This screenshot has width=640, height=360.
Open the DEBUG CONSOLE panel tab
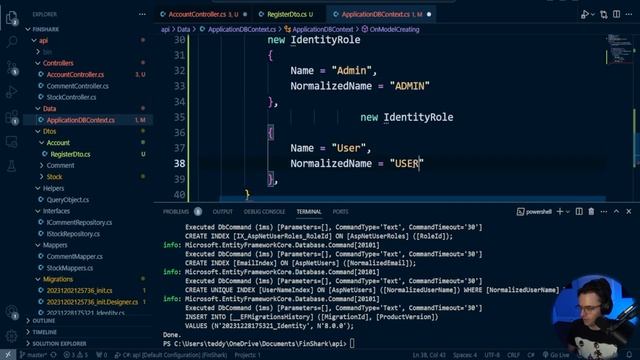pyautogui.click(x=264, y=211)
